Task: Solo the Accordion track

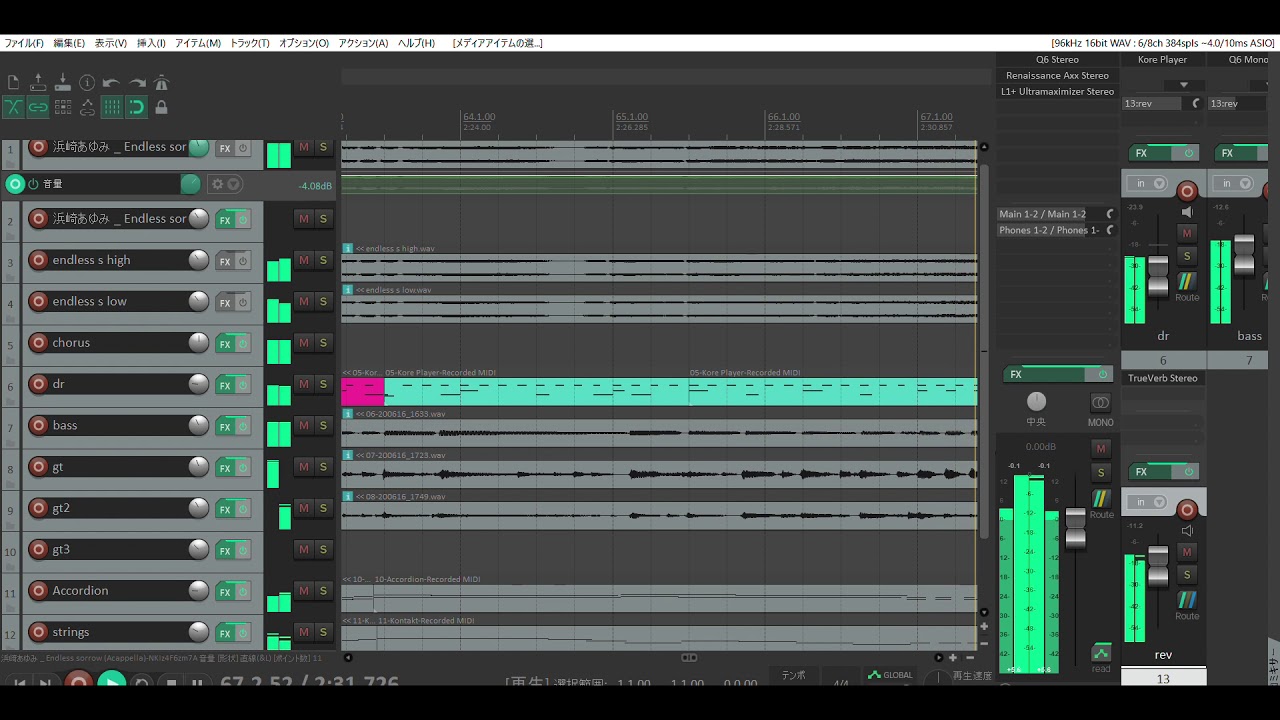Action: tap(323, 591)
